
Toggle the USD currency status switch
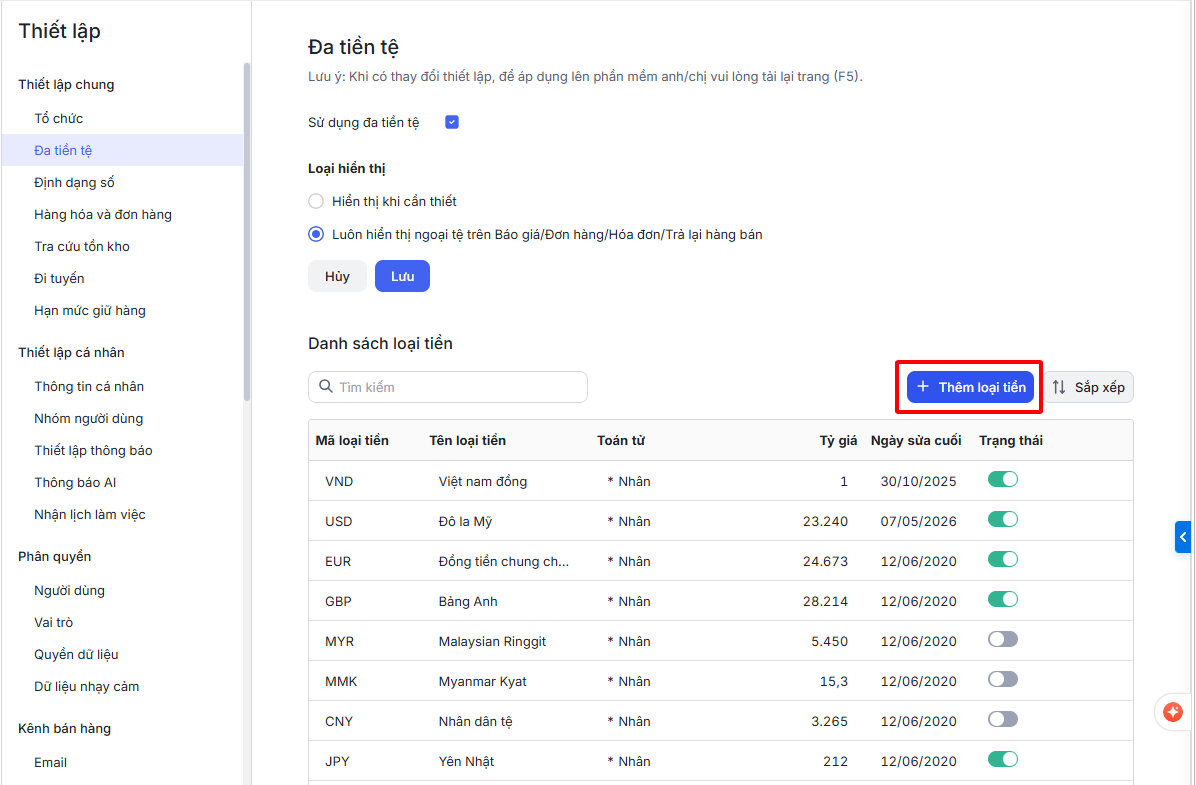tap(1002, 520)
